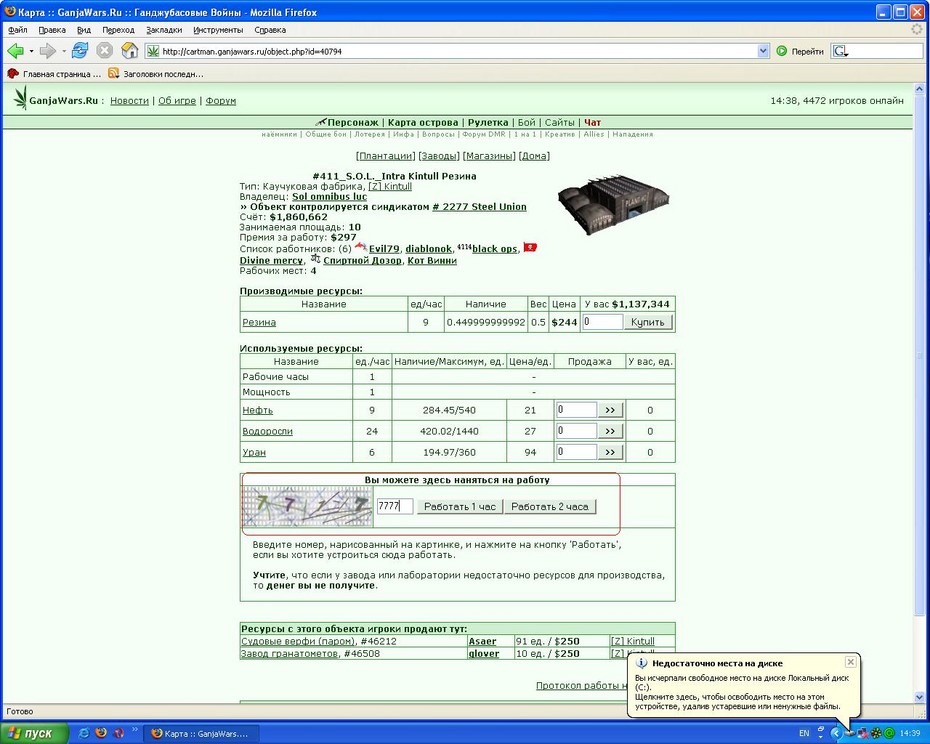Close the low disk space balloon
Viewport: 930px width, 744px height.
pyautogui.click(x=851, y=662)
